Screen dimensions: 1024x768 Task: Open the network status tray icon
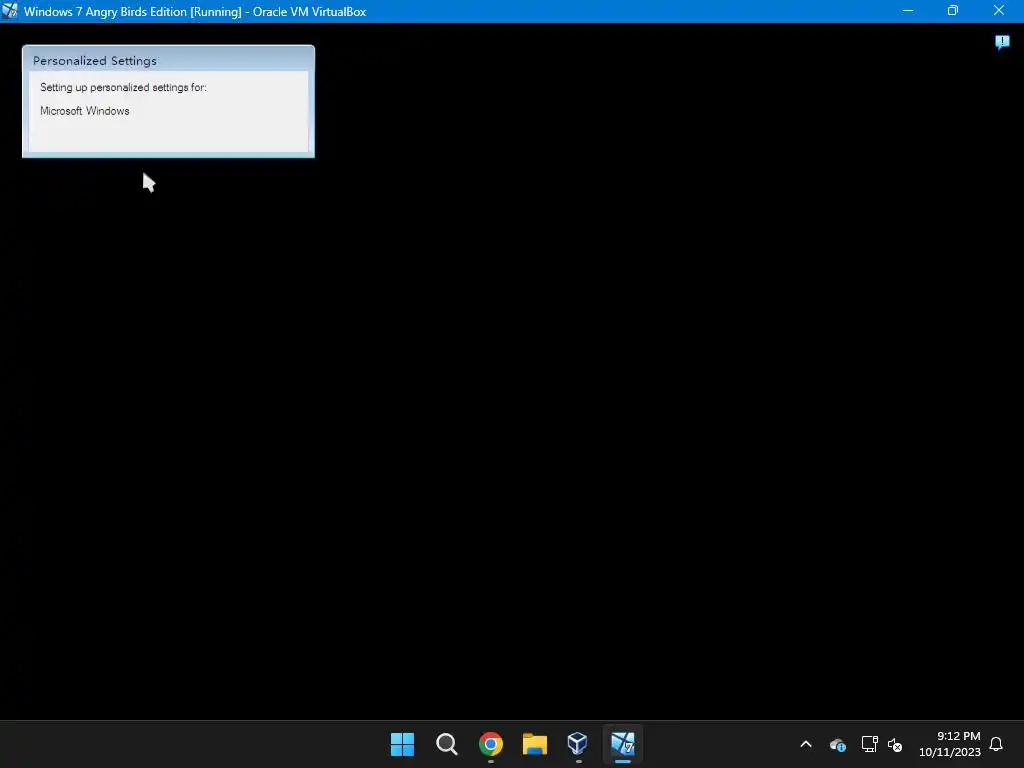tap(869, 744)
